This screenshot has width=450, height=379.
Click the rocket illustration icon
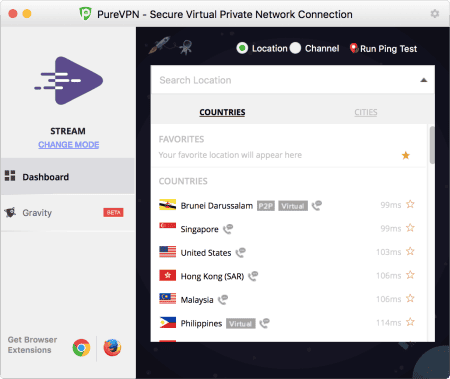160,45
